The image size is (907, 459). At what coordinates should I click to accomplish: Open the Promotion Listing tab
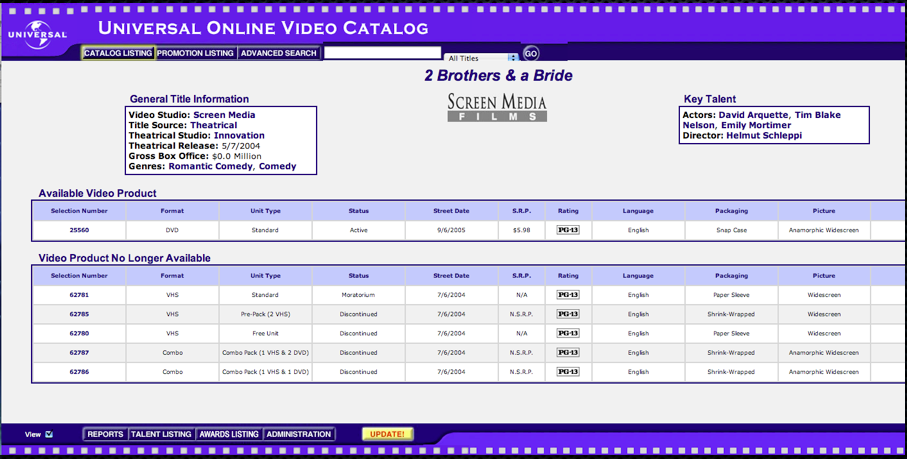click(196, 53)
